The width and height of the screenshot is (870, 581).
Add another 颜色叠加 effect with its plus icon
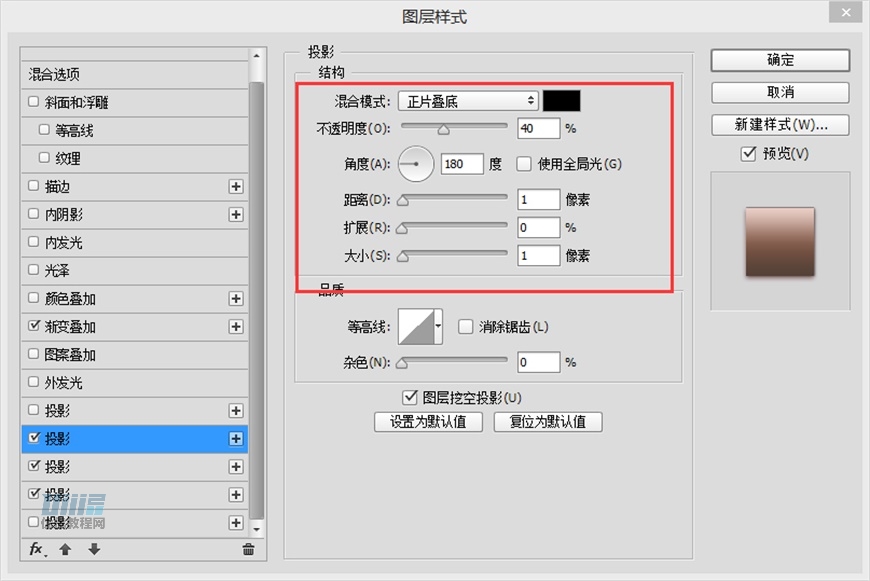click(x=236, y=299)
